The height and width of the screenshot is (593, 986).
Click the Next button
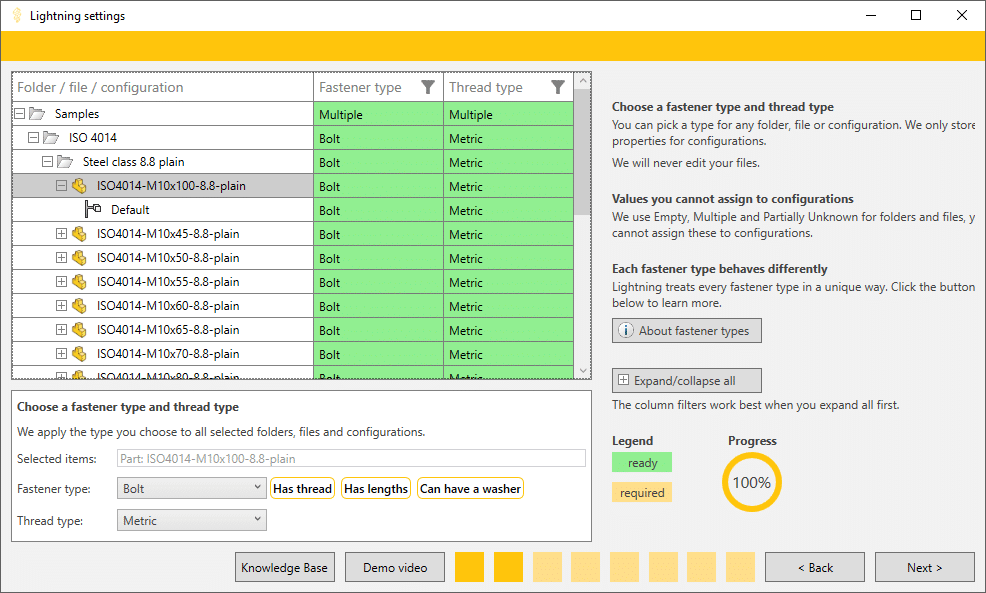pos(924,567)
